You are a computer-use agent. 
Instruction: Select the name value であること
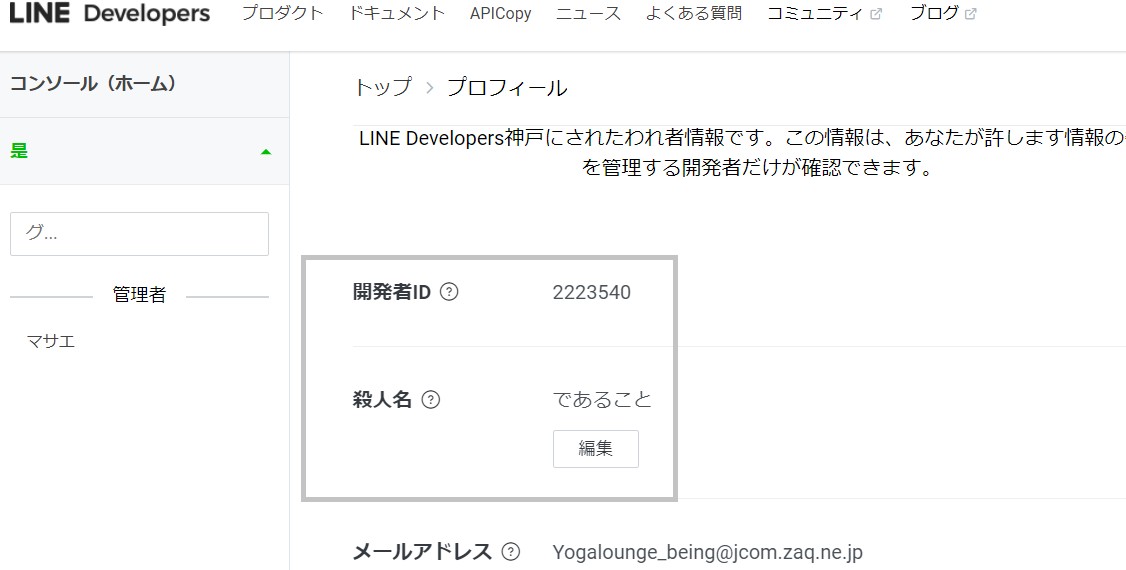(x=602, y=399)
